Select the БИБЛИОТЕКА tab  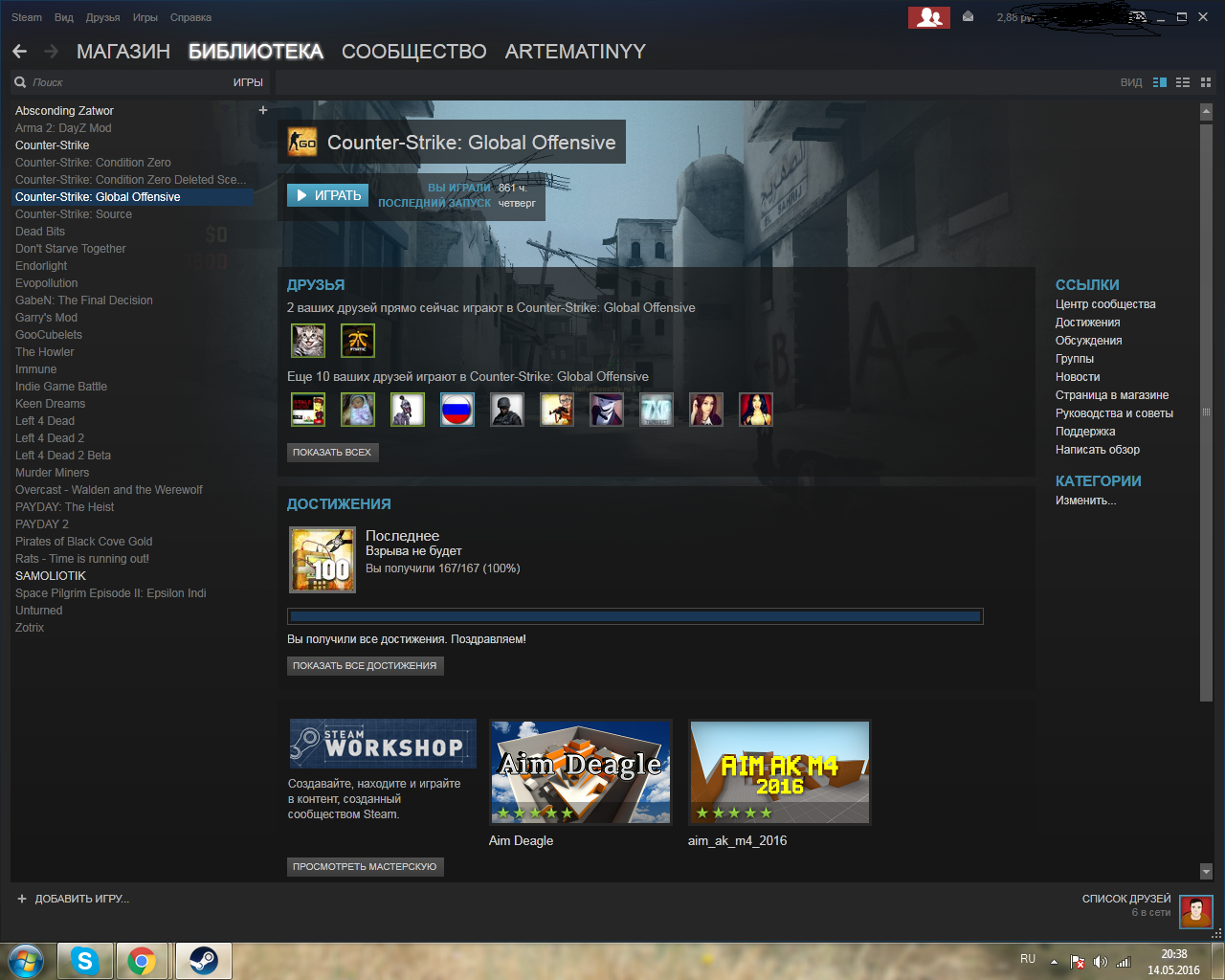[256, 52]
